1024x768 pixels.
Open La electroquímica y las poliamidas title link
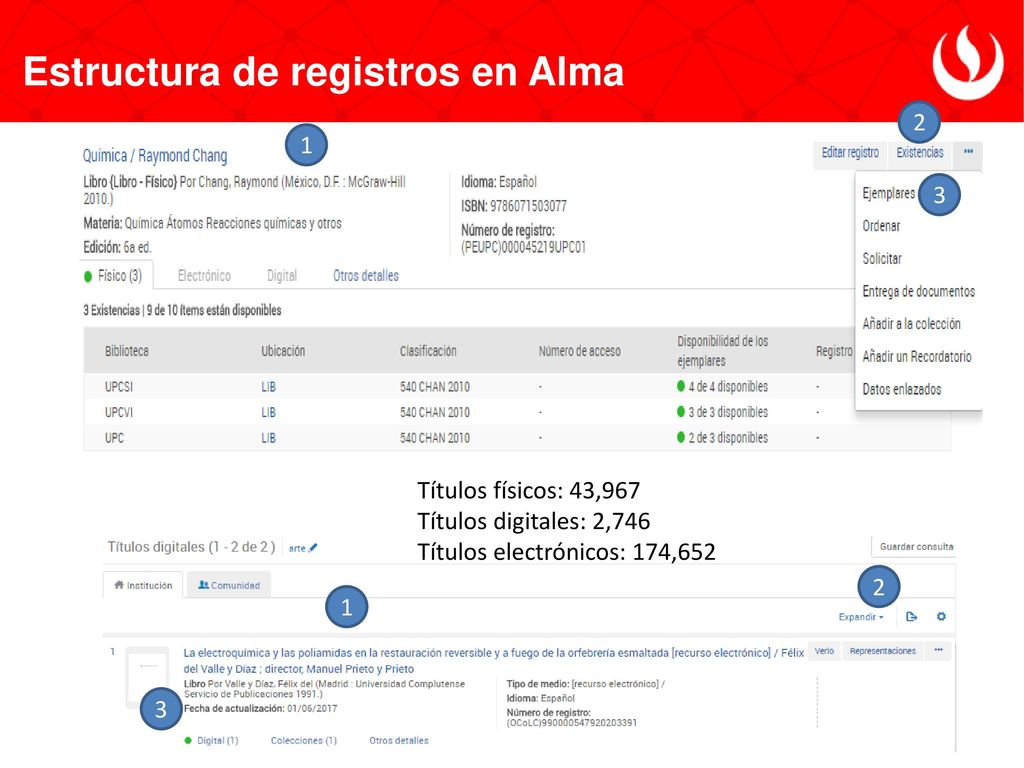(493, 660)
